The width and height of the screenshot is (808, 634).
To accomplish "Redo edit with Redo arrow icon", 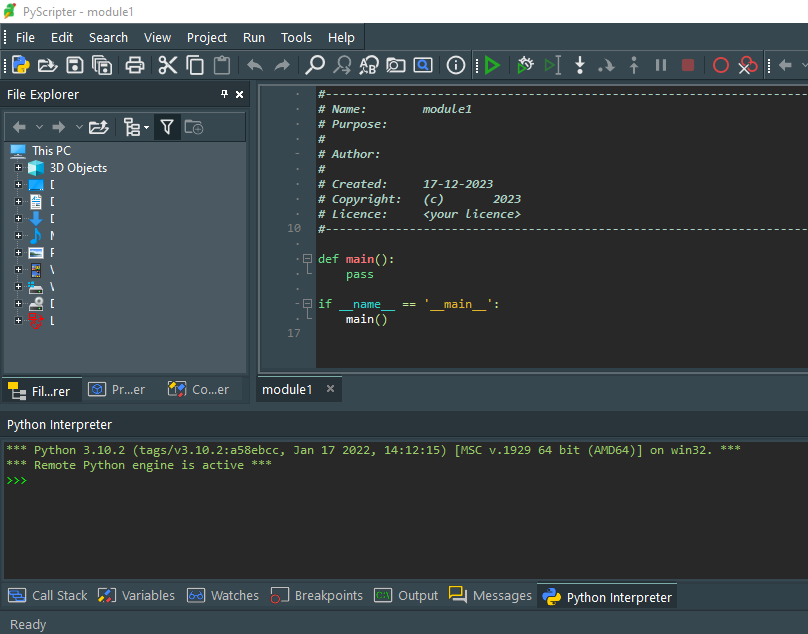I will click(282, 65).
